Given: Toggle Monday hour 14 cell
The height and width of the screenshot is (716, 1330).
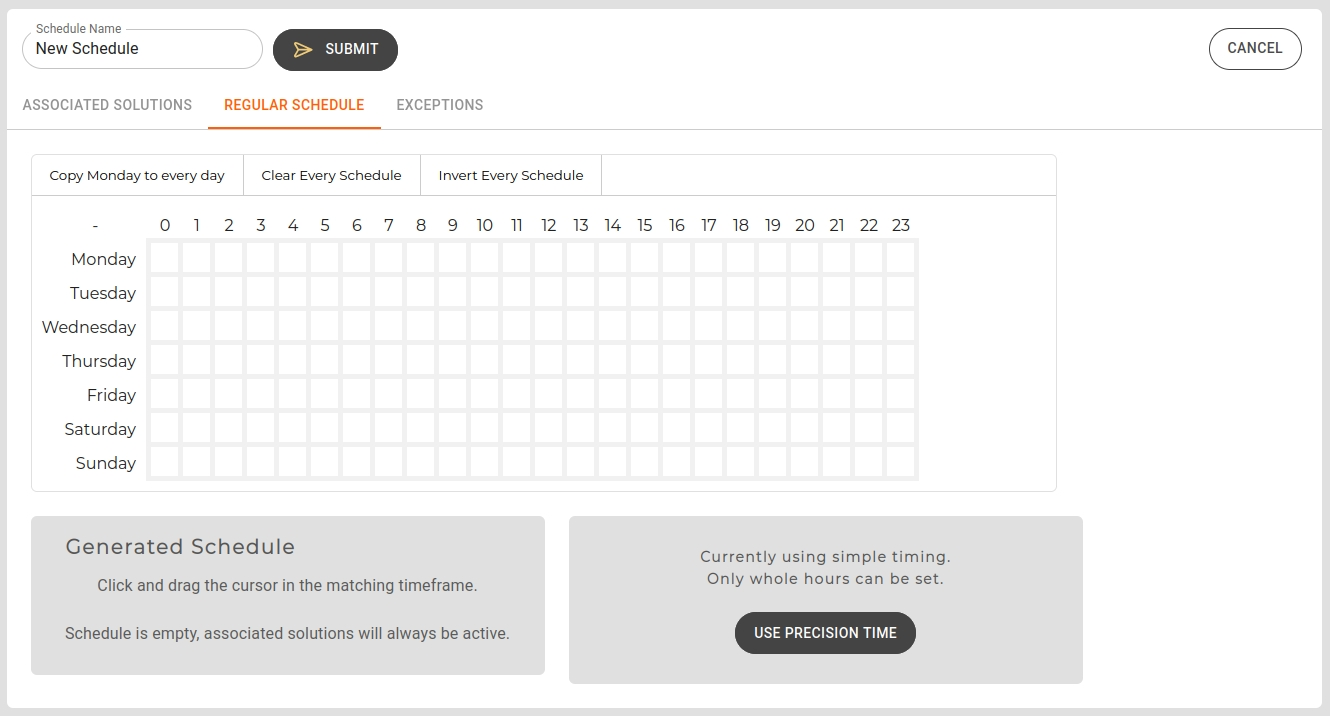Looking at the screenshot, I should [613, 258].
